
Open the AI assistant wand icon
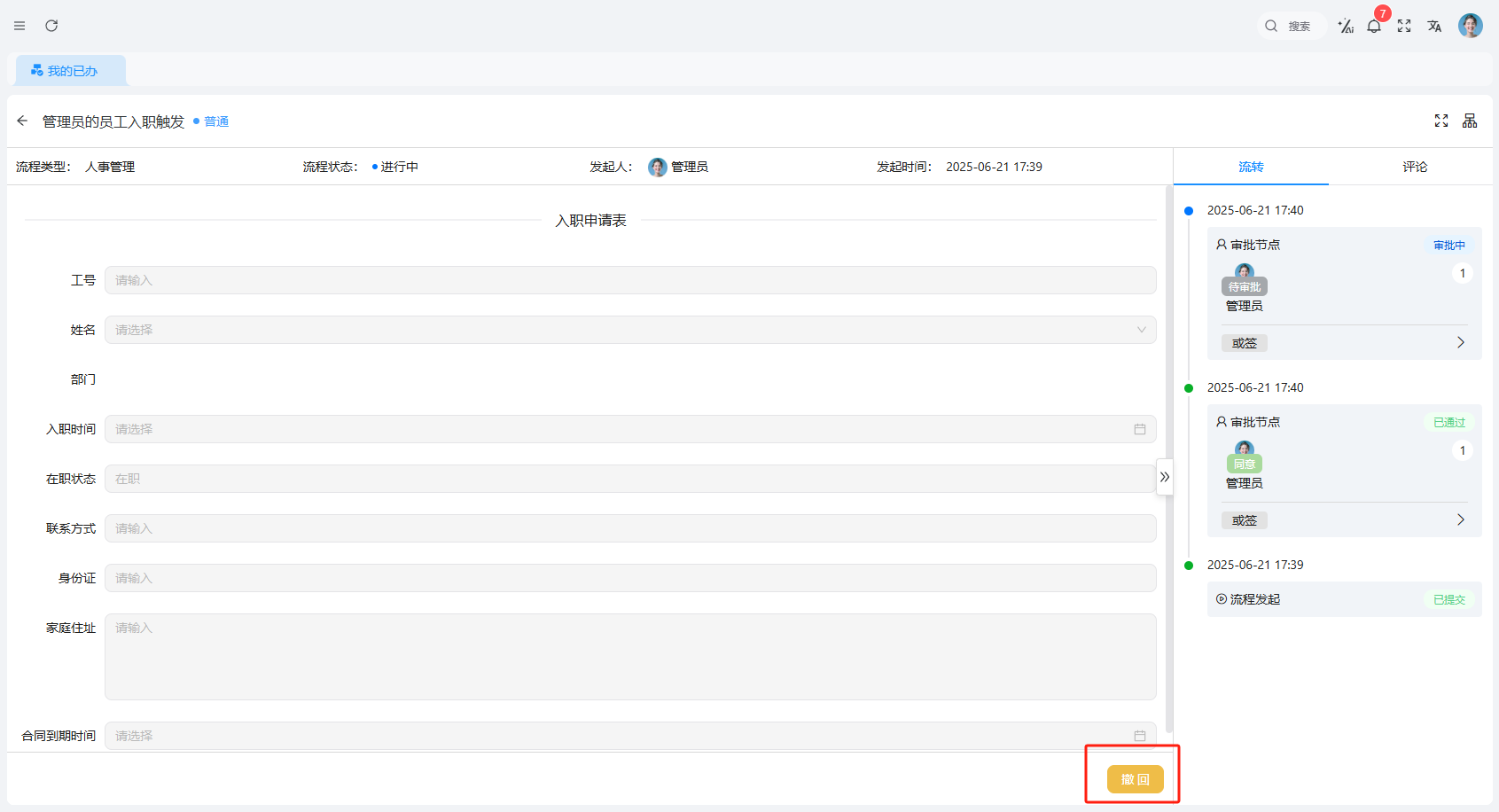point(1346,26)
